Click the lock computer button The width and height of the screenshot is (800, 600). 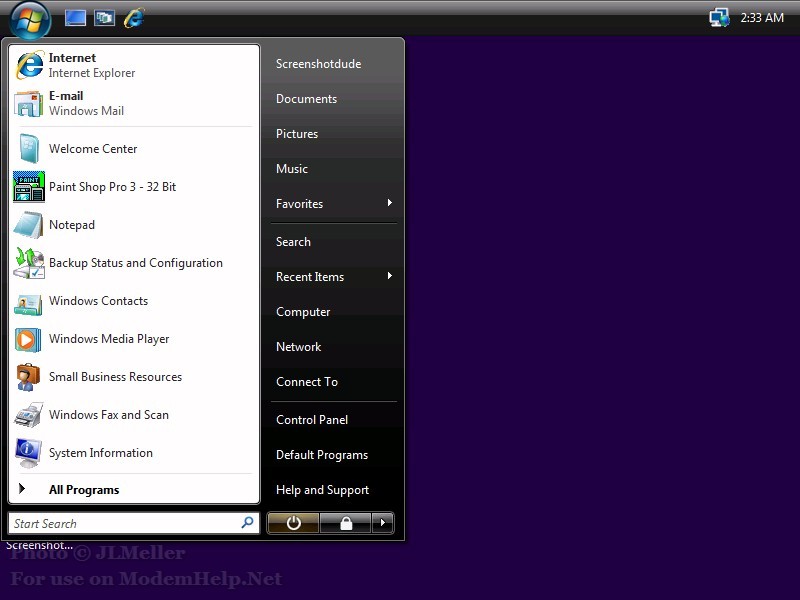click(345, 523)
